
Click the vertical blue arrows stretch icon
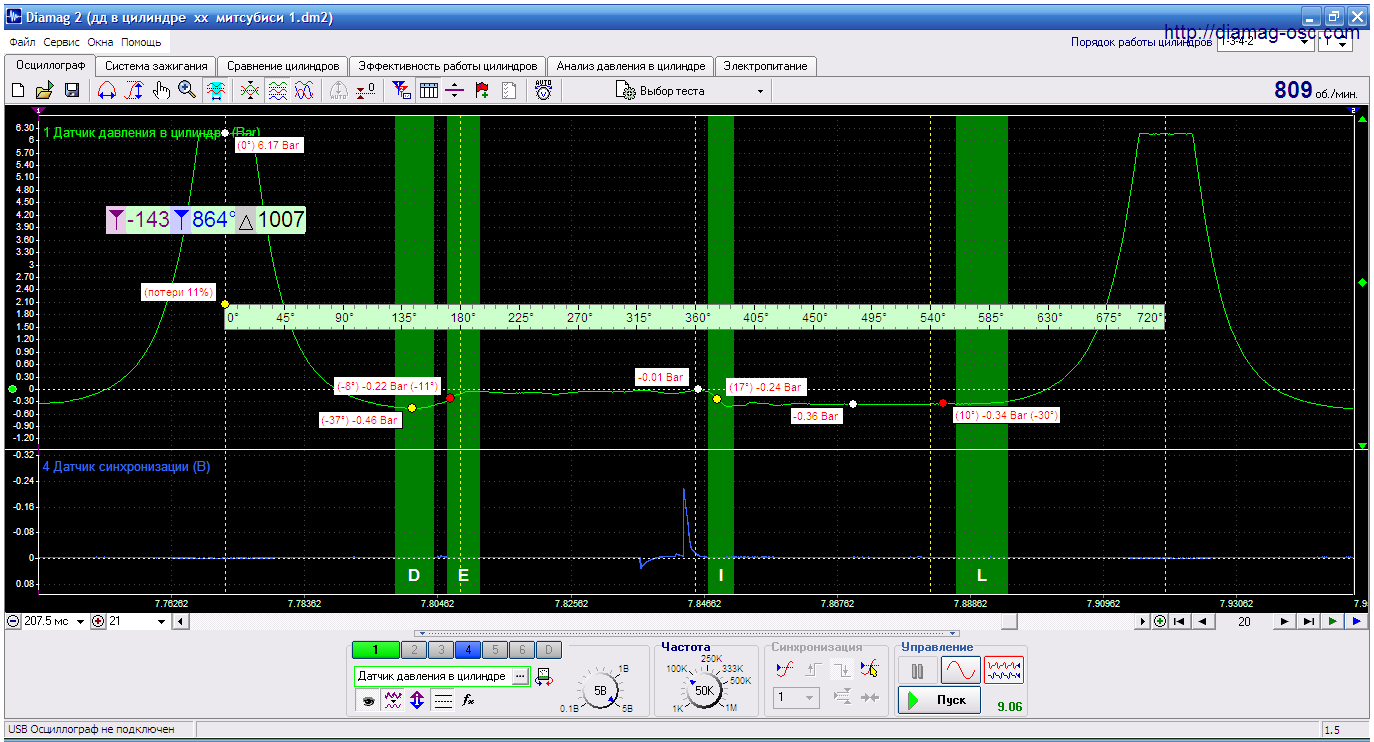[x=417, y=701]
